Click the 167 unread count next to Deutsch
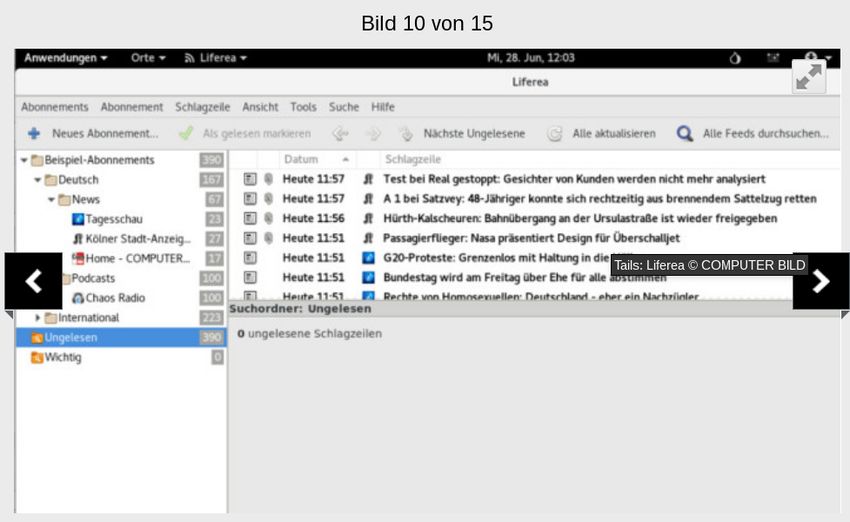 [211, 179]
